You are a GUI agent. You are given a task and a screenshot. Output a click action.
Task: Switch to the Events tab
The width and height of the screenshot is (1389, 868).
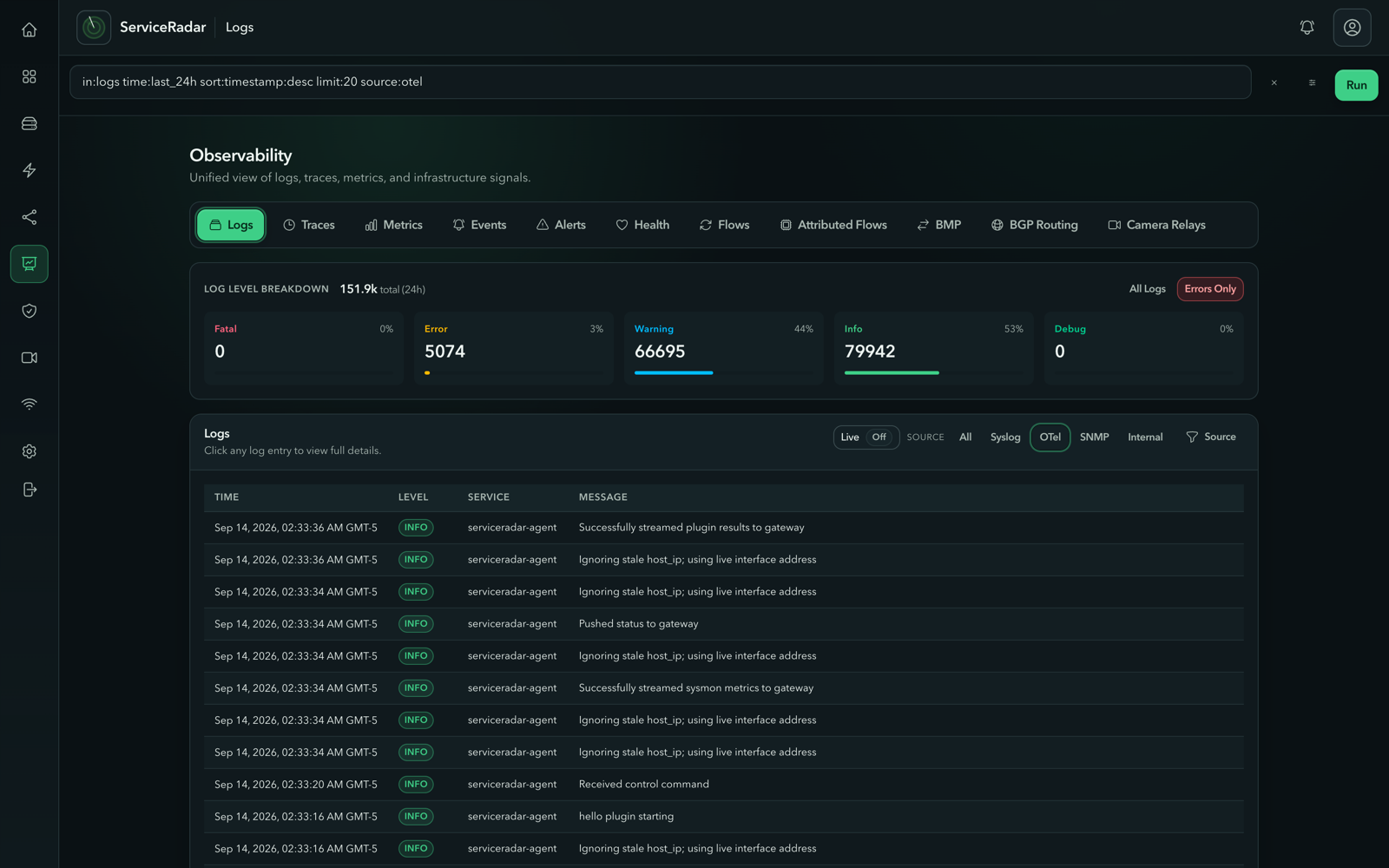[x=479, y=225]
